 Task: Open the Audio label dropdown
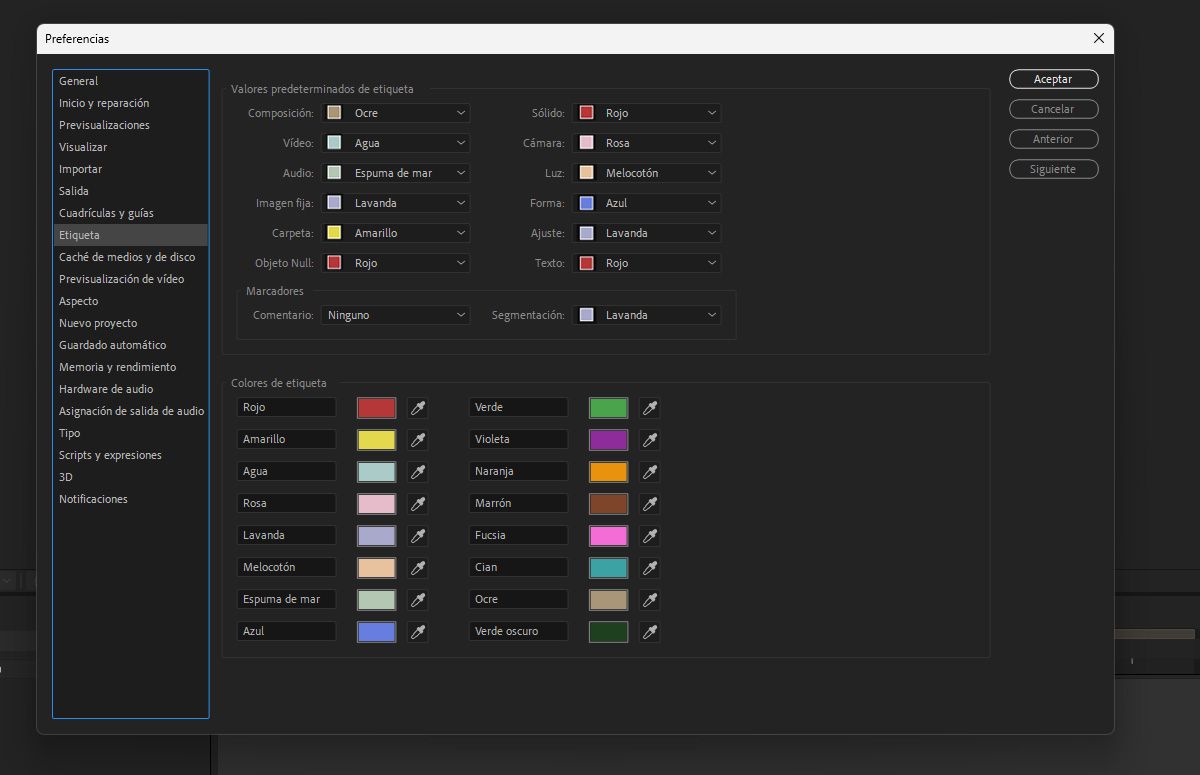pos(396,173)
